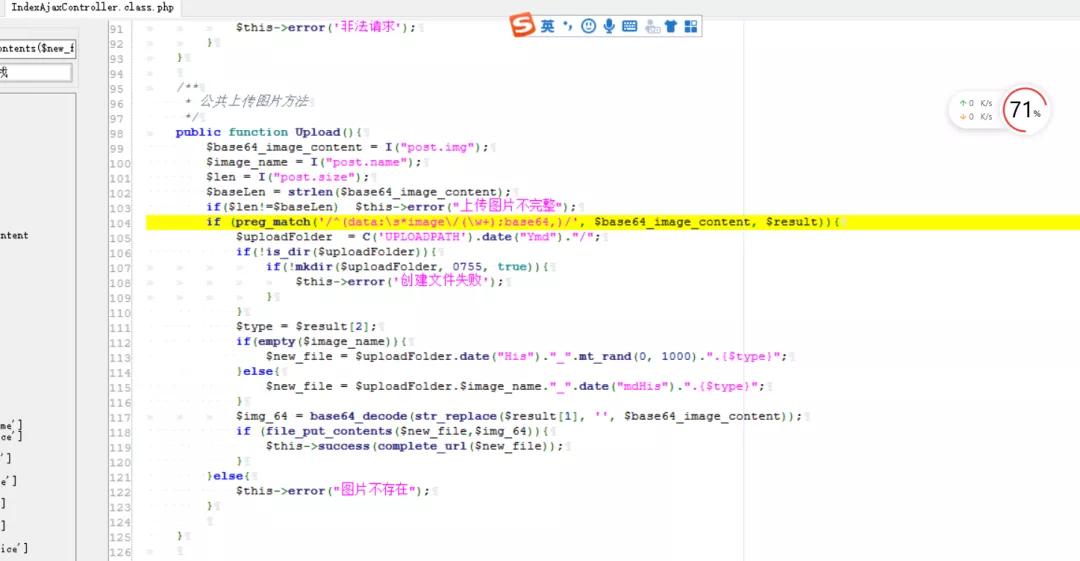Image resolution: width=1080 pixels, height=561 pixels.
Task: Click is_dir call on line 106
Action: (x=289, y=252)
